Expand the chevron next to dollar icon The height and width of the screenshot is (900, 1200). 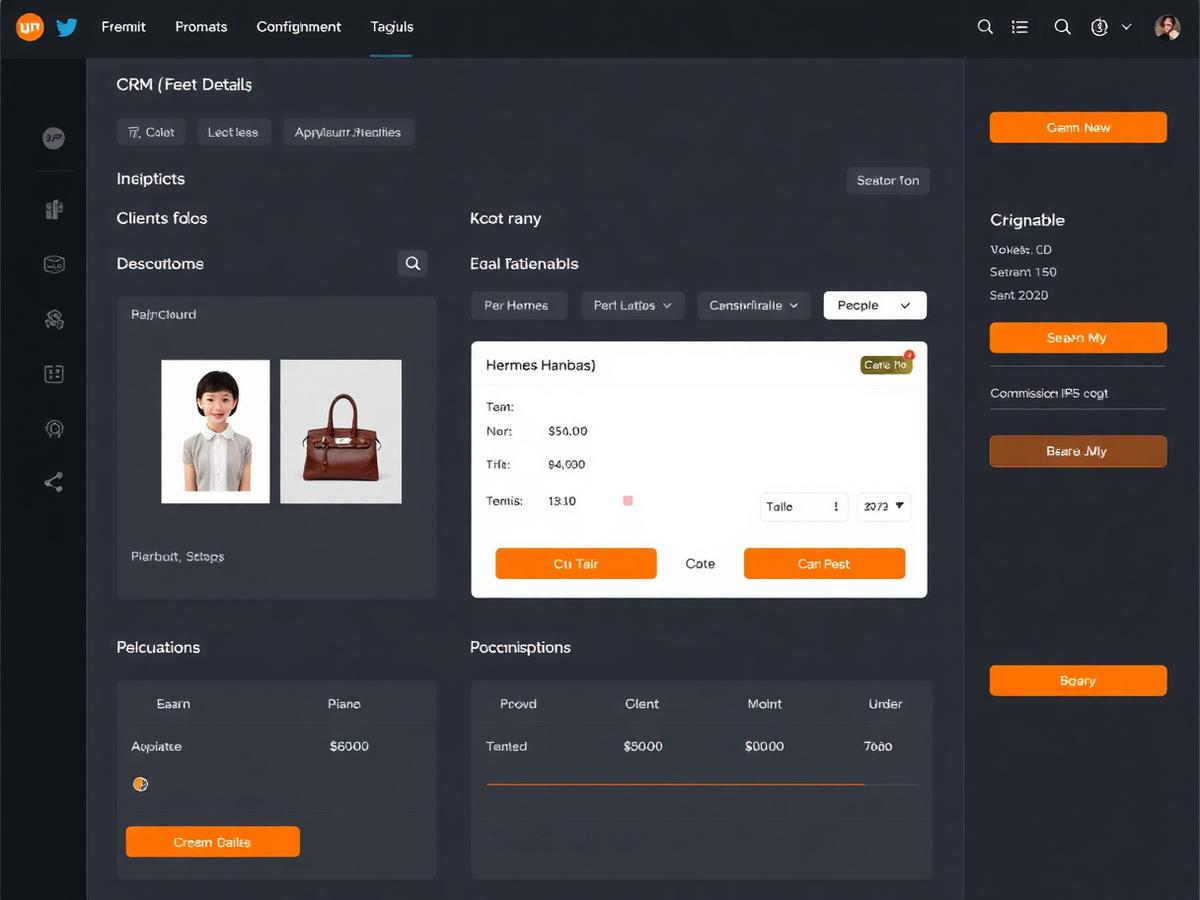pyautogui.click(x=1127, y=27)
